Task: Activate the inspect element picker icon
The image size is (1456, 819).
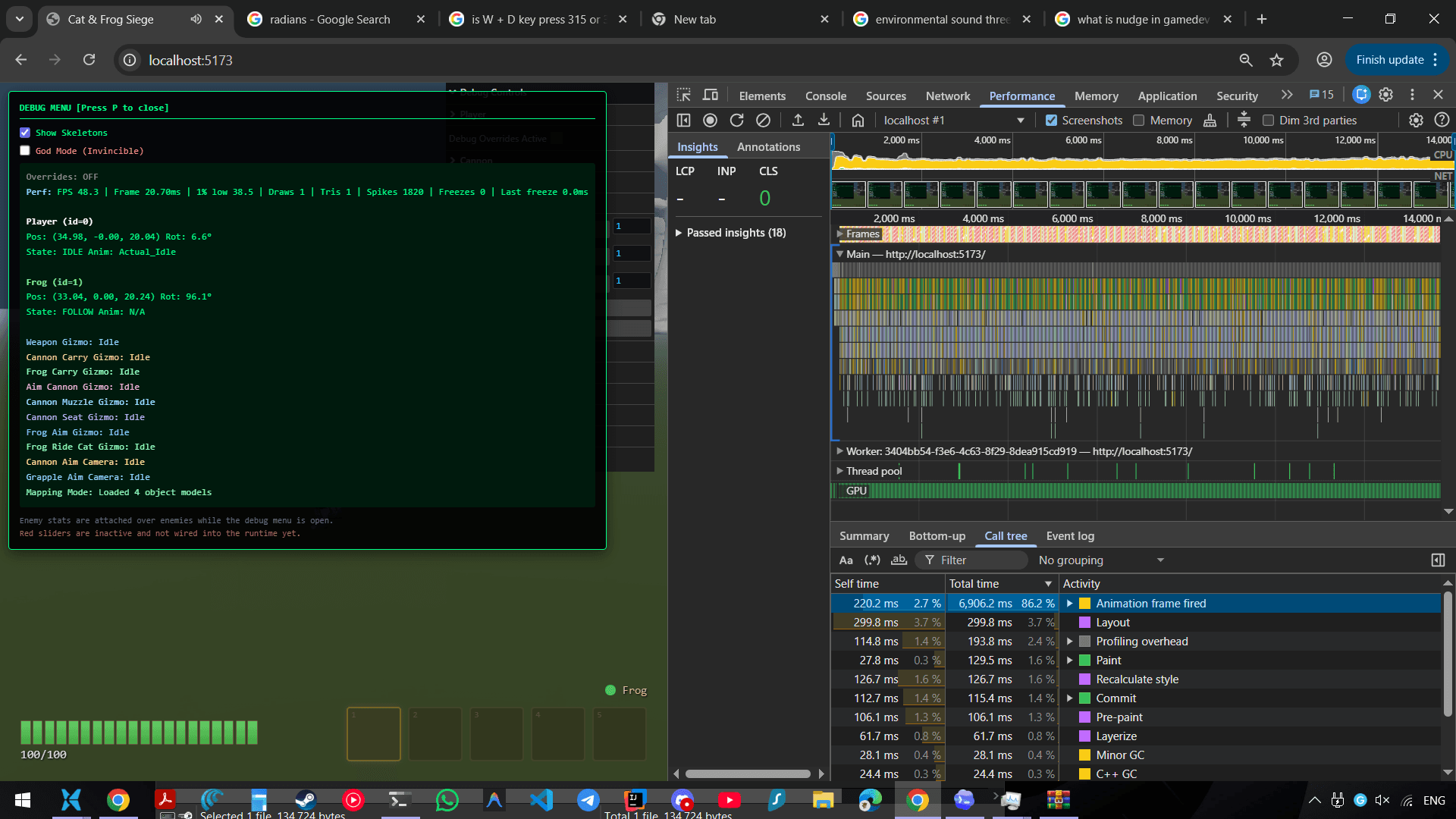Action: pyautogui.click(x=683, y=96)
